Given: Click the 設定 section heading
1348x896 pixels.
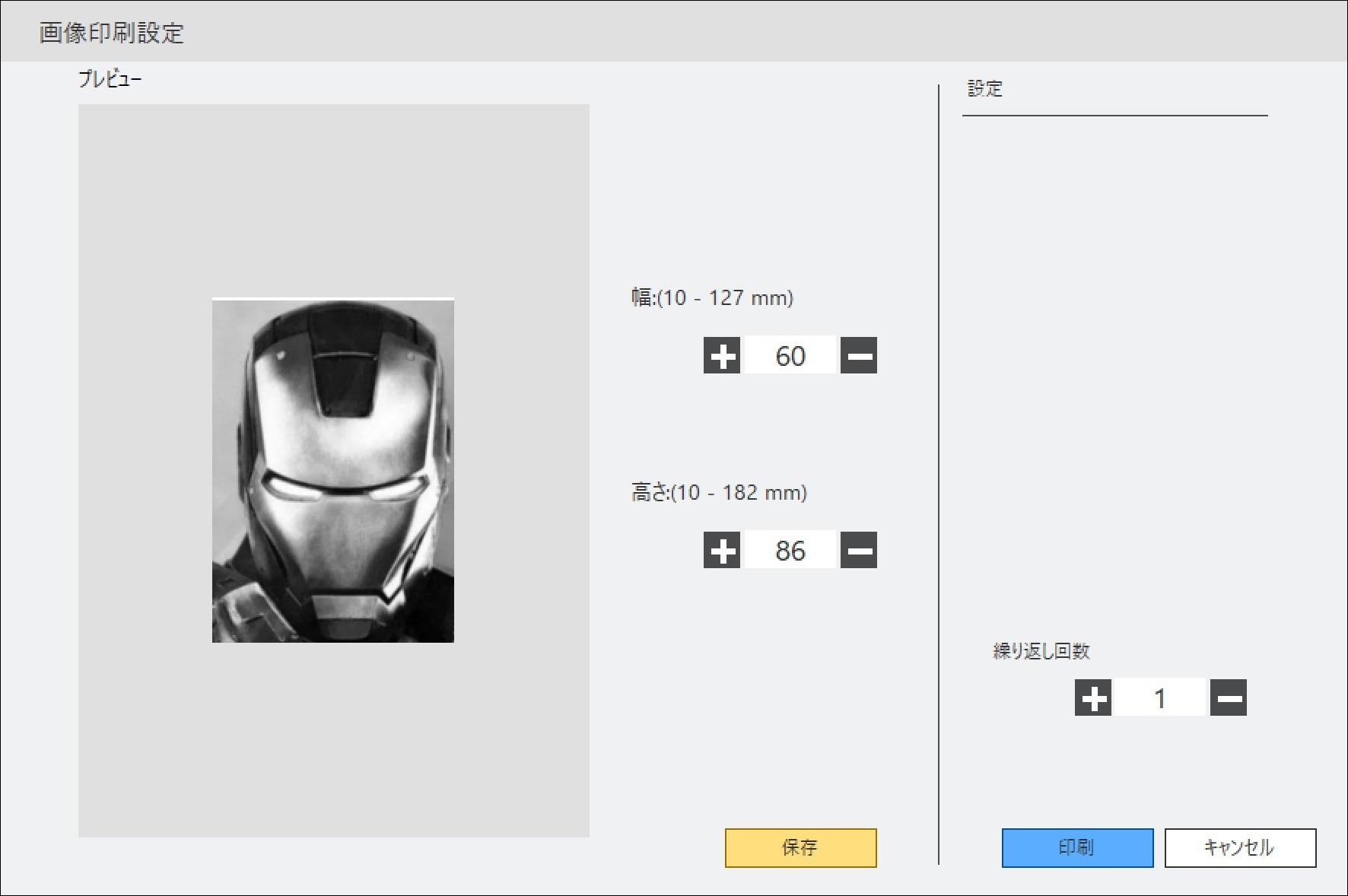Looking at the screenshot, I should point(985,88).
